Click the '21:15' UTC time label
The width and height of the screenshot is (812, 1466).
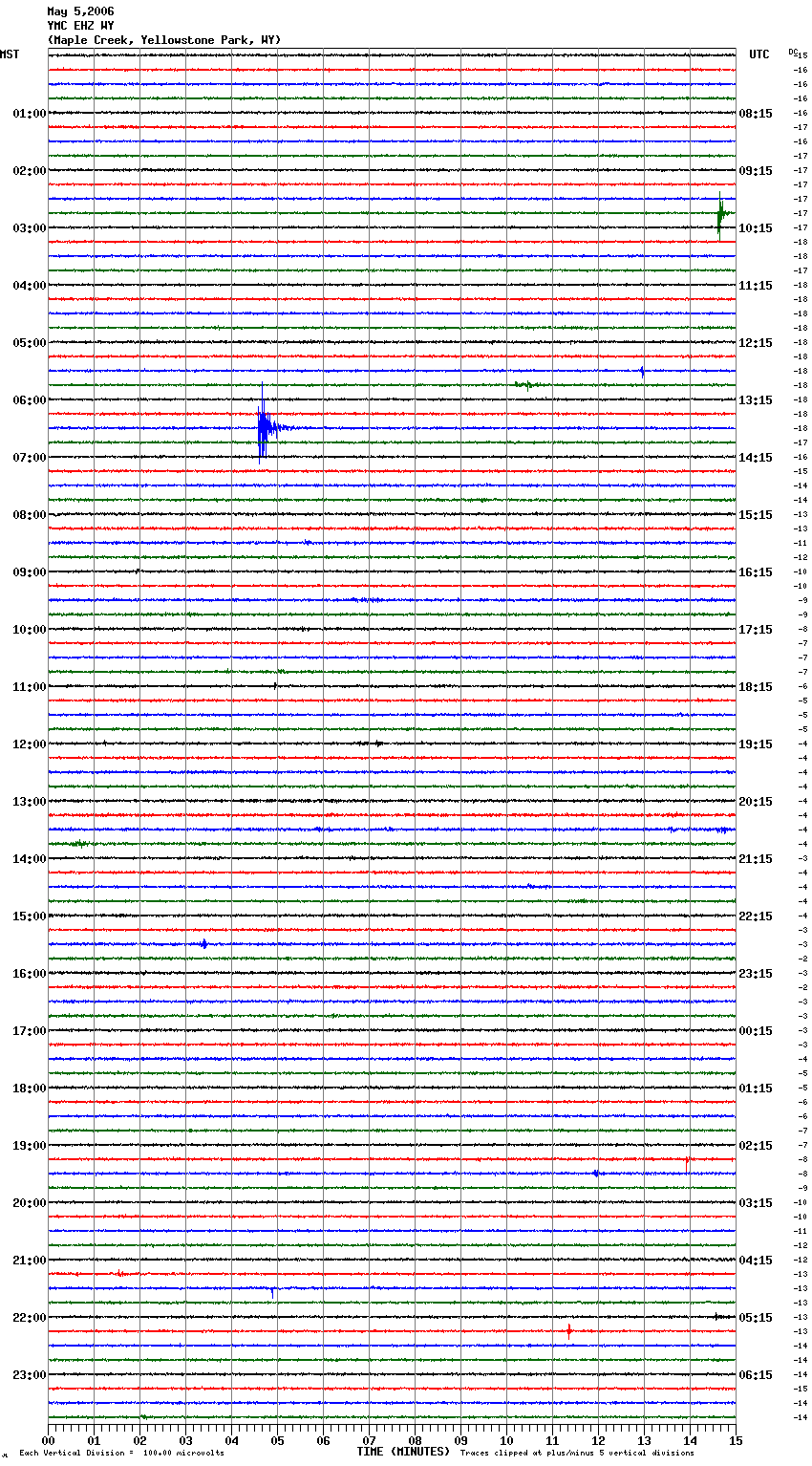click(x=756, y=859)
